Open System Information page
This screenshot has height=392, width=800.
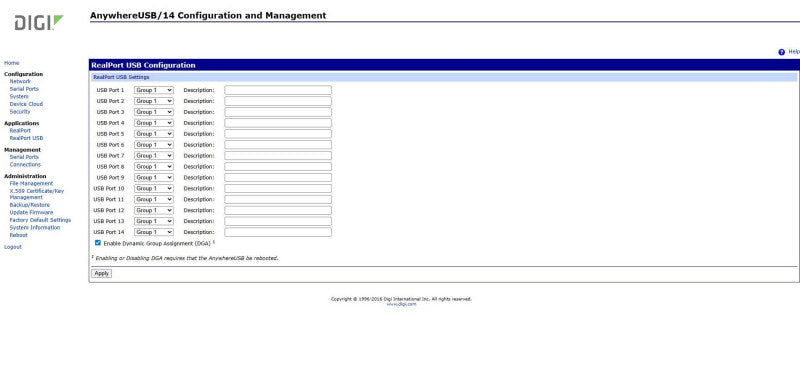coord(35,228)
